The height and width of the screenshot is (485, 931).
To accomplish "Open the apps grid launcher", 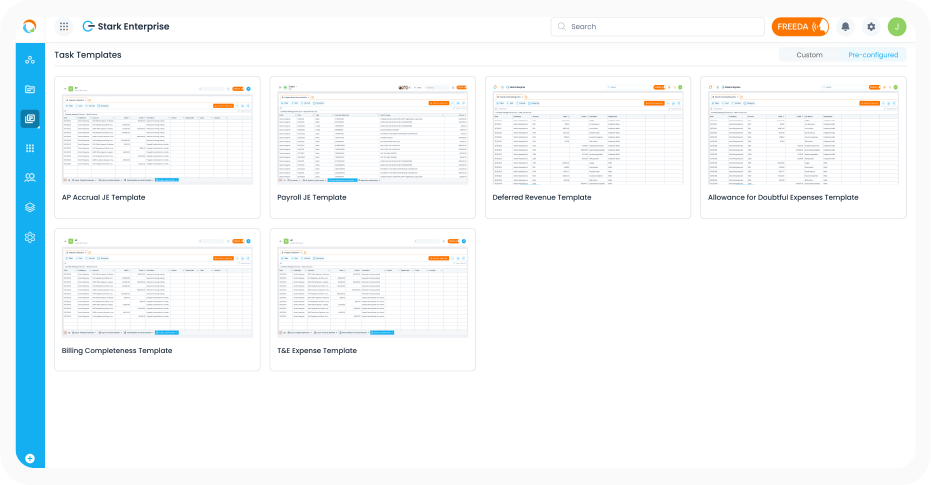I will [64, 27].
